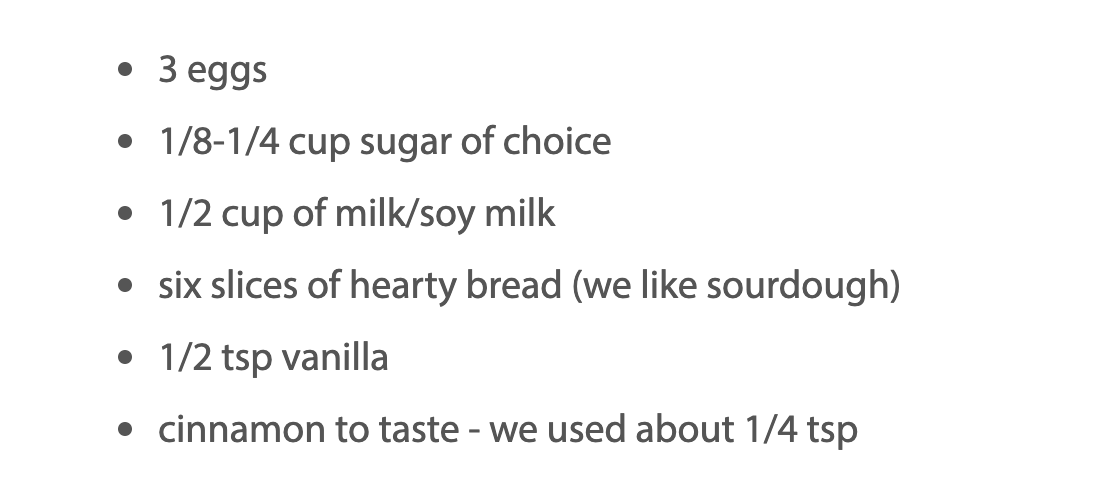
Task: Click the word 'sugar'
Action: 405,144
